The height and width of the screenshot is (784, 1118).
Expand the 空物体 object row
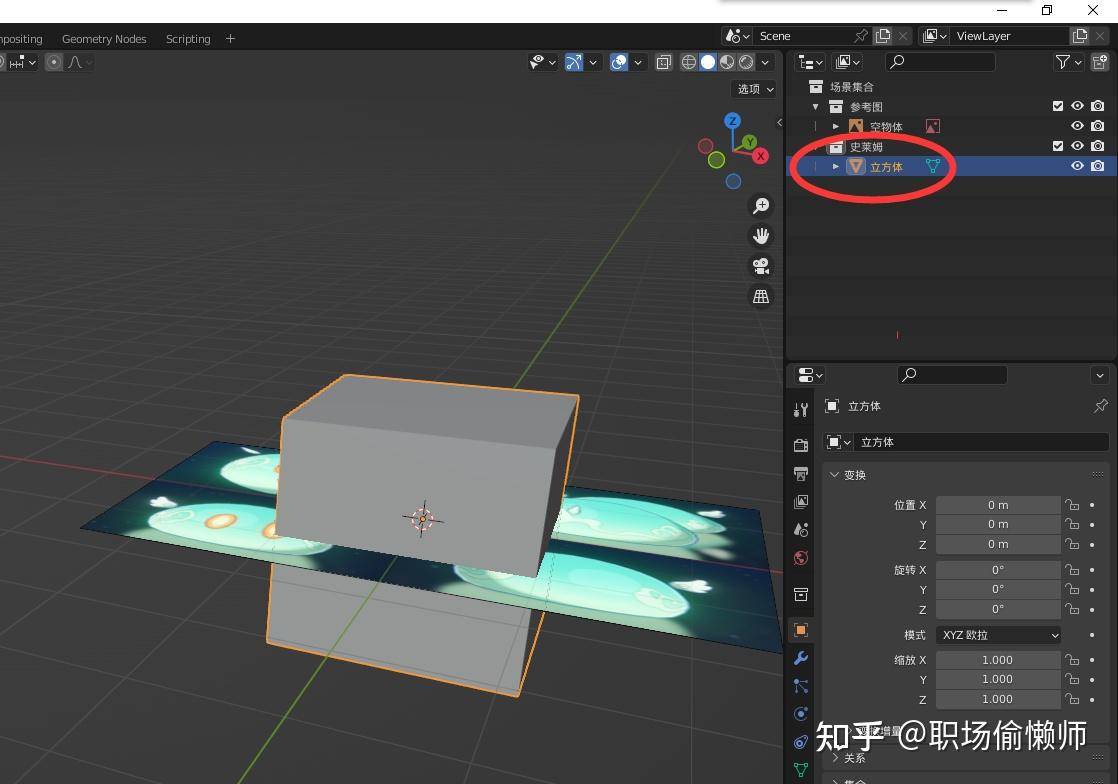[x=836, y=127]
